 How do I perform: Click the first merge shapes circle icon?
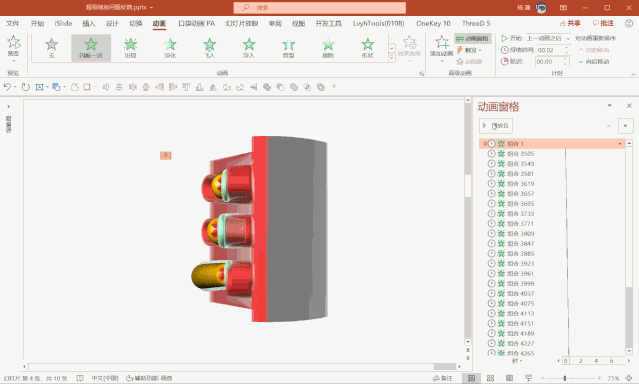267,87
